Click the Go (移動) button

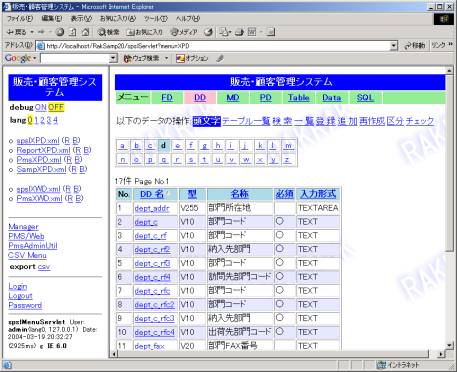coord(414,46)
